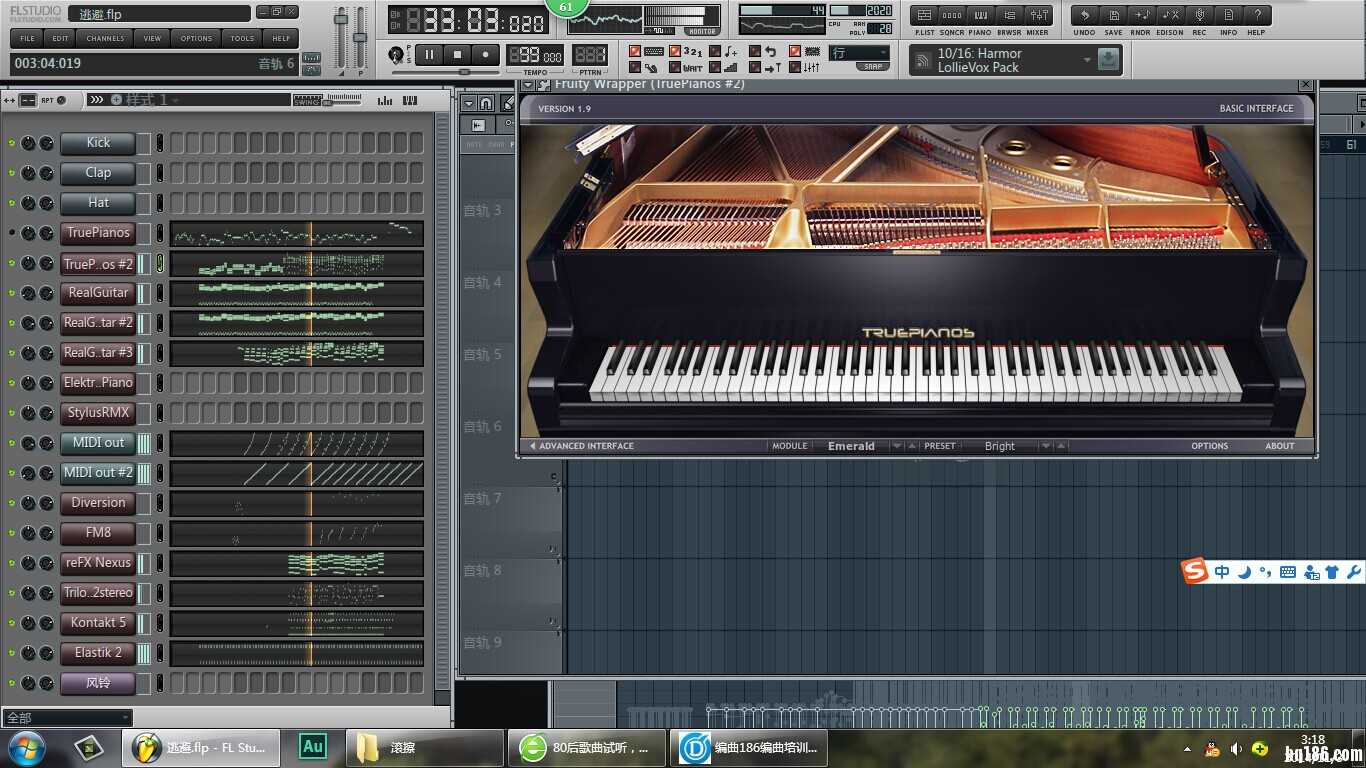Open the Playlist (P.LIST) window icon
Image resolution: width=1366 pixels, height=768 pixels.
pos(925,16)
